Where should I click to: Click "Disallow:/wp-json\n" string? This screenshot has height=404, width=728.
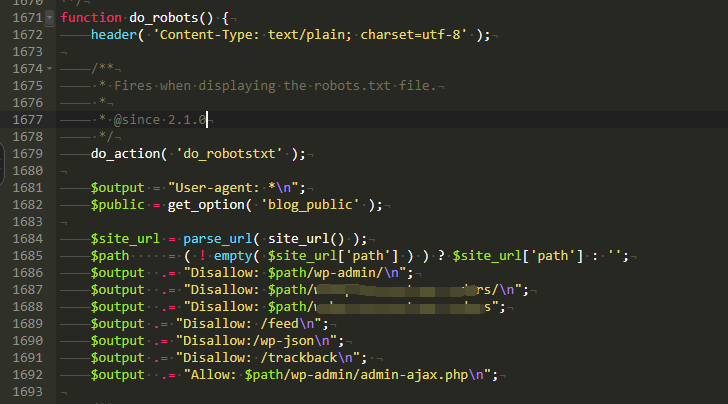coord(256,341)
